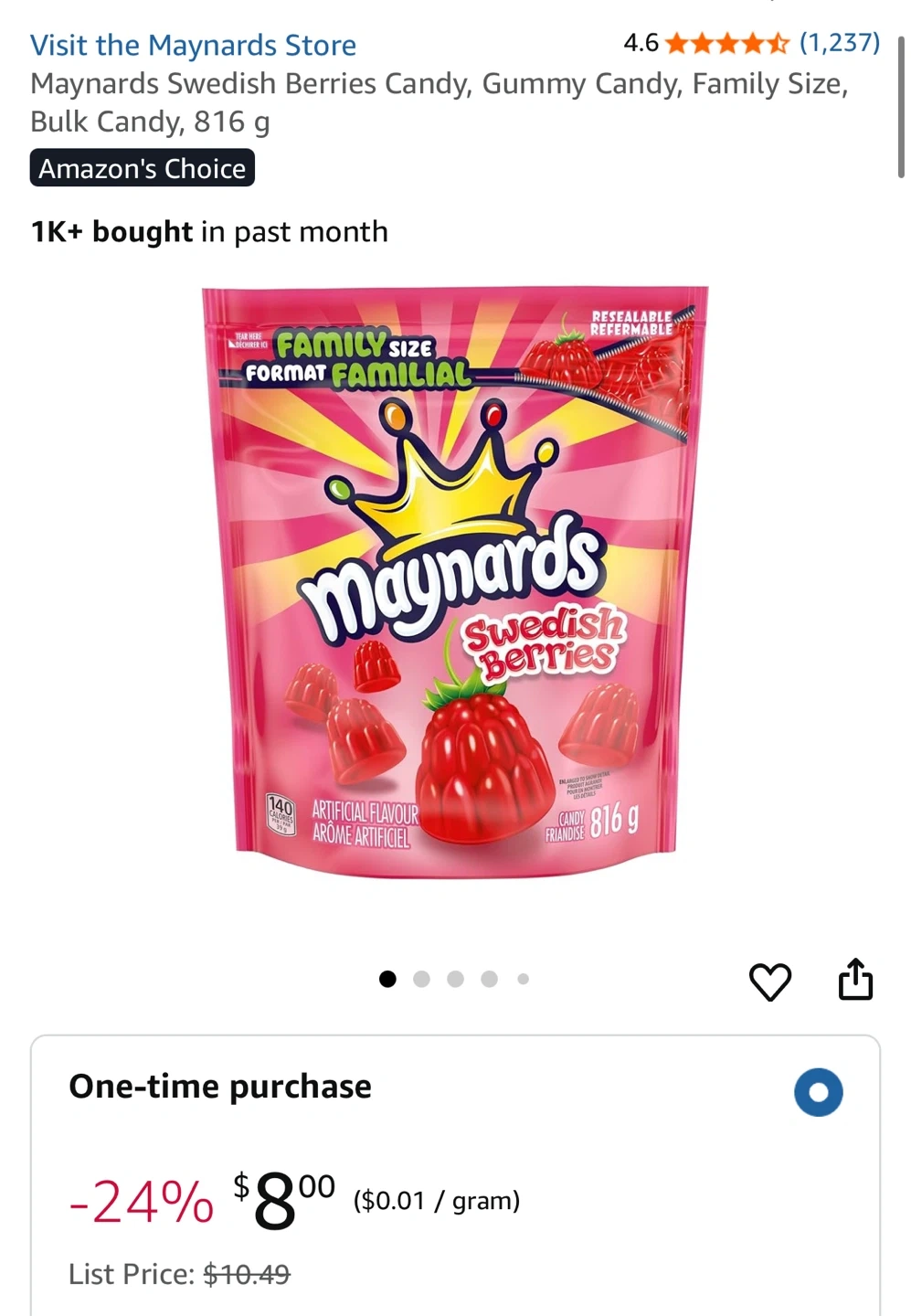Tap the Amazon's Choice badge
This screenshot has width=911, height=1316.
(x=143, y=168)
